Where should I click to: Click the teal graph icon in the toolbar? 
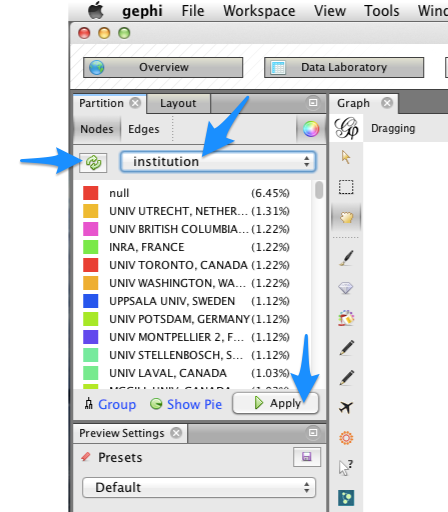346,498
